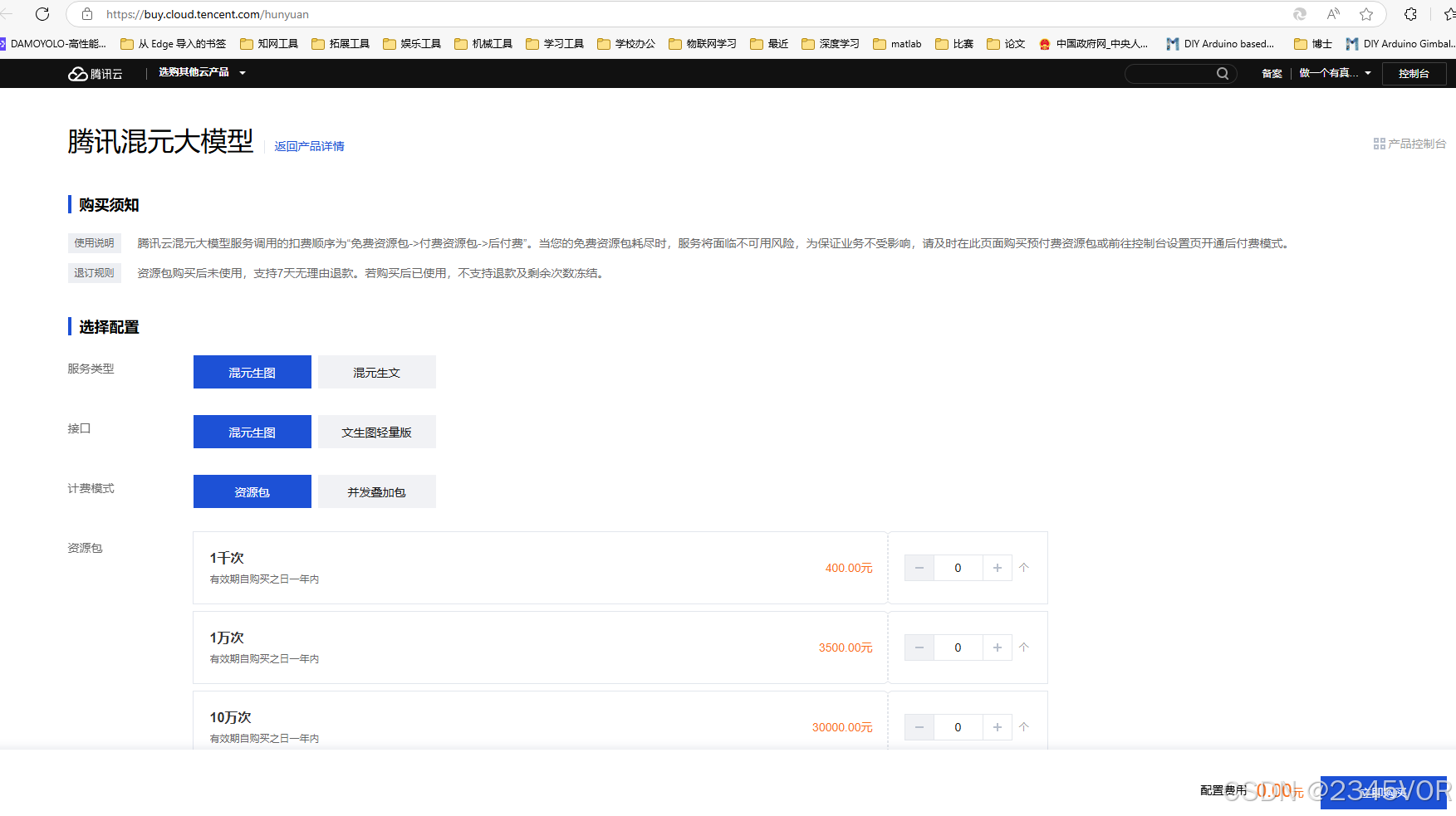Open the 产品控制台 grid icon link
Screen dimensions: 1456x816
coord(1409,144)
